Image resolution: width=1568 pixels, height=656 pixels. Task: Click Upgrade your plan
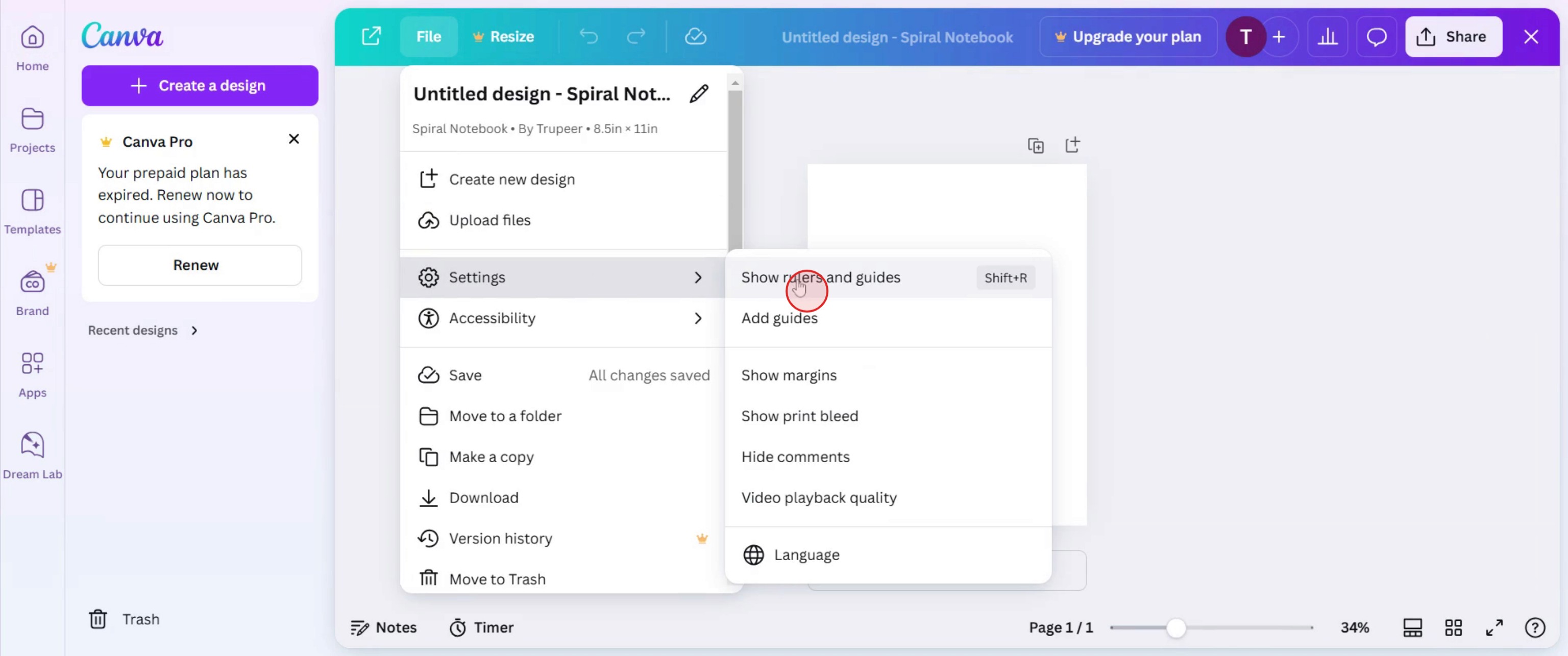(x=1128, y=37)
